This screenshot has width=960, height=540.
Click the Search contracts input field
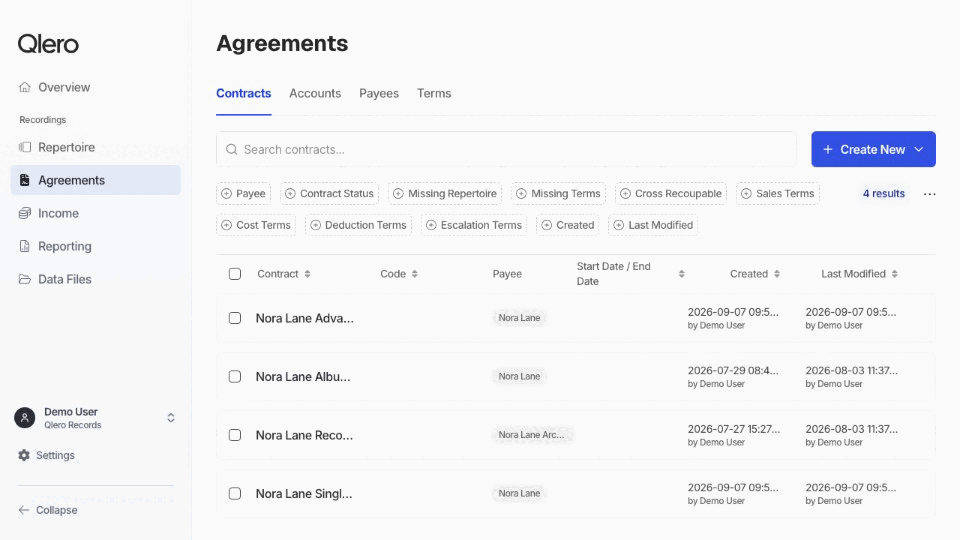pos(506,149)
